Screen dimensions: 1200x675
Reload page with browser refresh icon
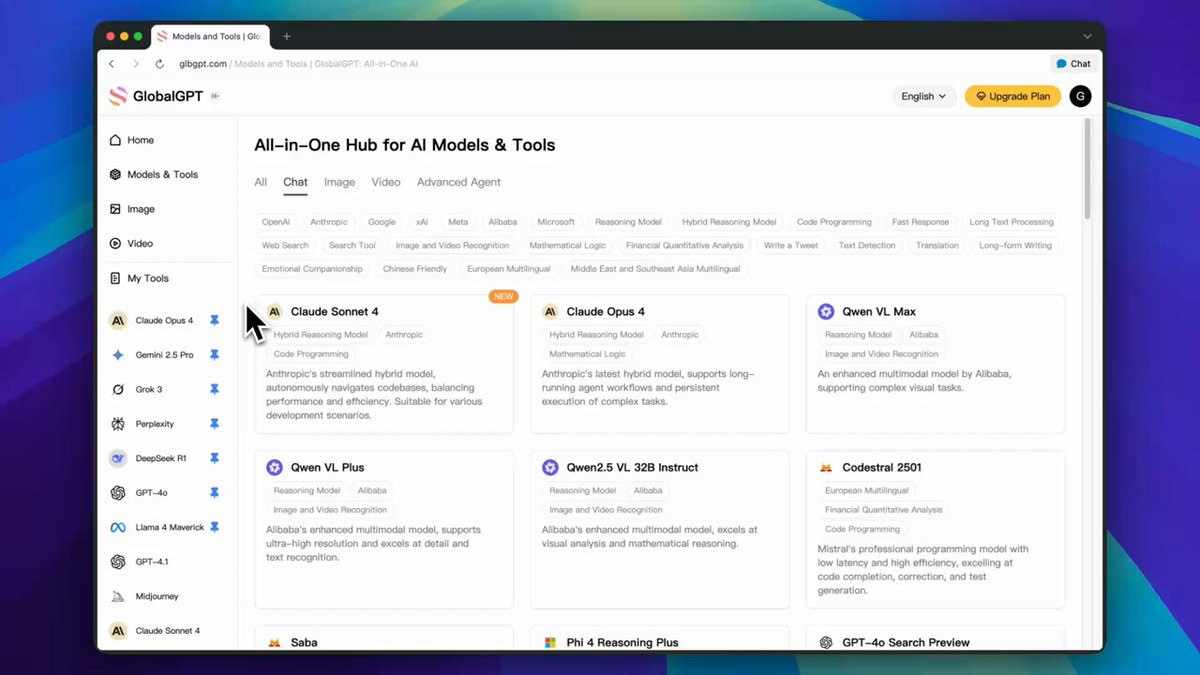pos(159,63)
